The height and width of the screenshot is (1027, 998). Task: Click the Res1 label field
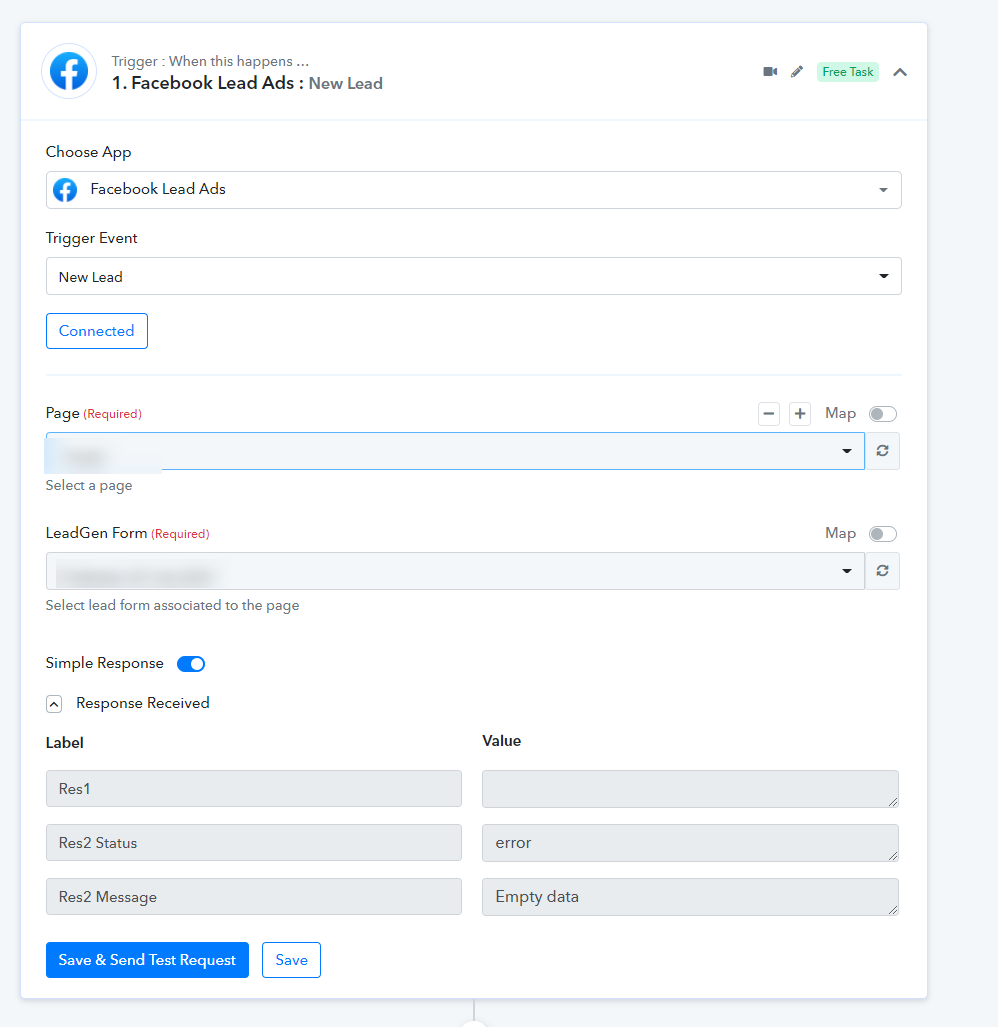click(x=253, y=789)
